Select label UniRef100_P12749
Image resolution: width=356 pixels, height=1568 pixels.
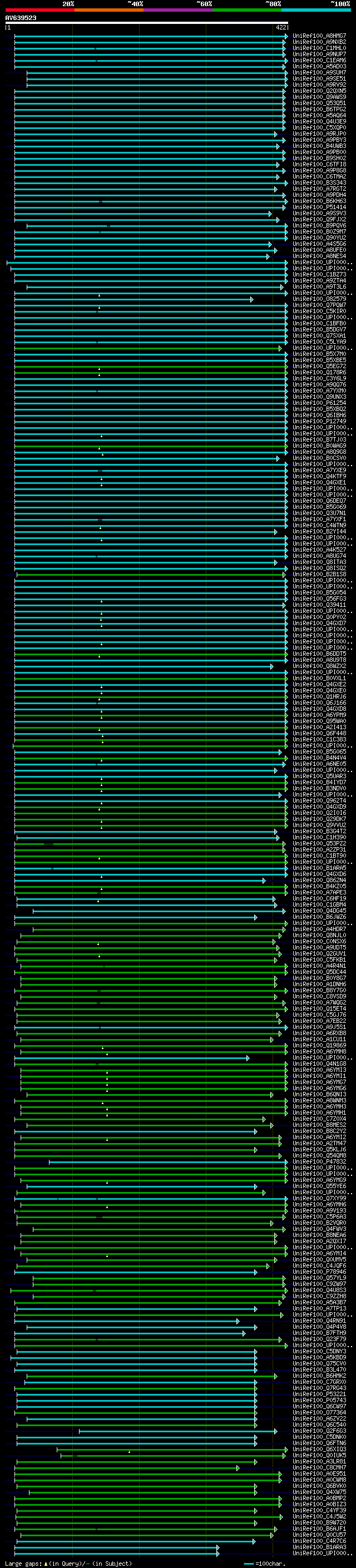point(319,421)
